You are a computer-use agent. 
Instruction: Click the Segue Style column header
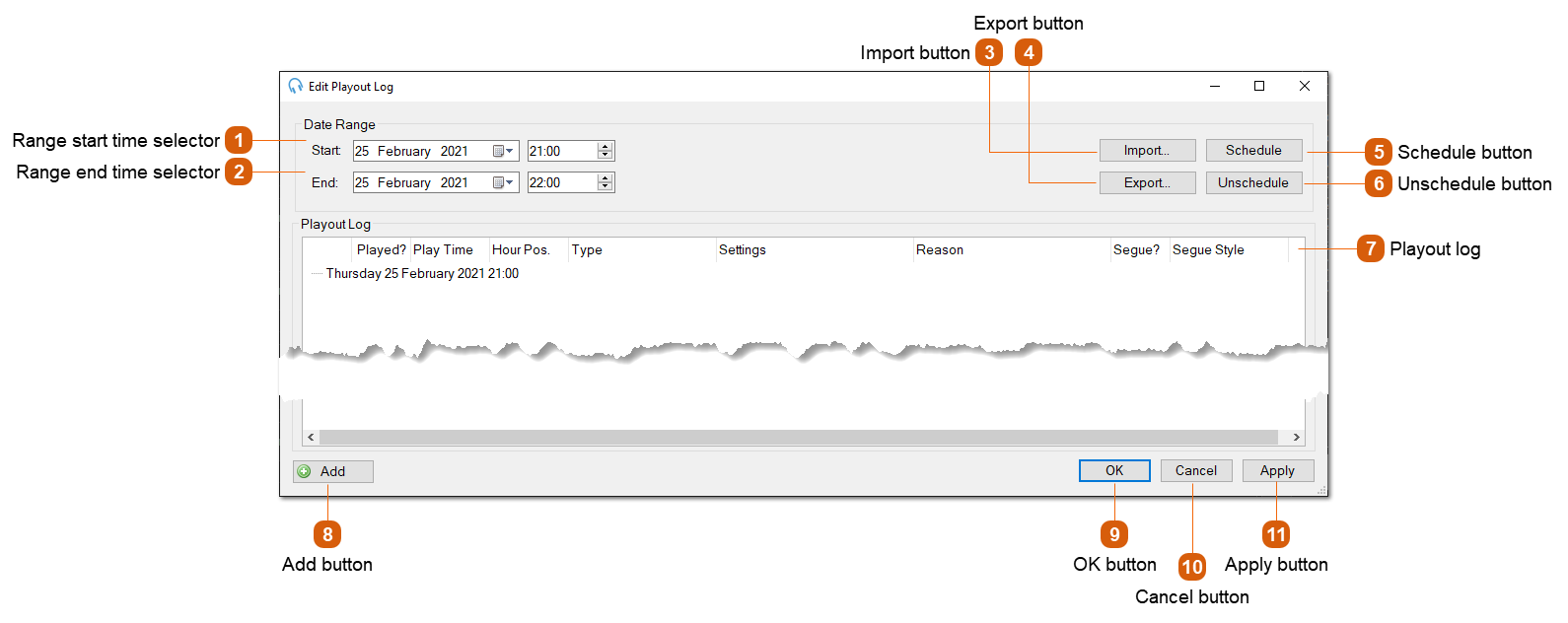coord(1209,249)
